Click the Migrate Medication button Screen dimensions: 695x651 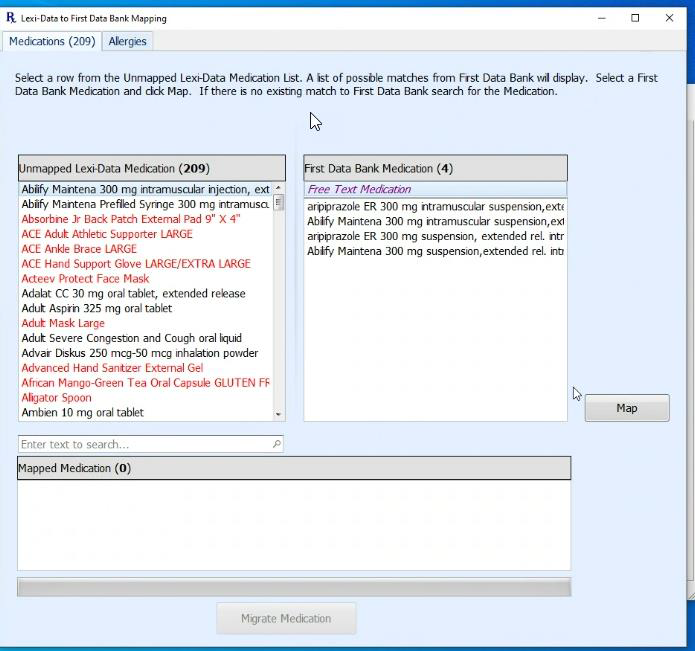coord(285,618)
